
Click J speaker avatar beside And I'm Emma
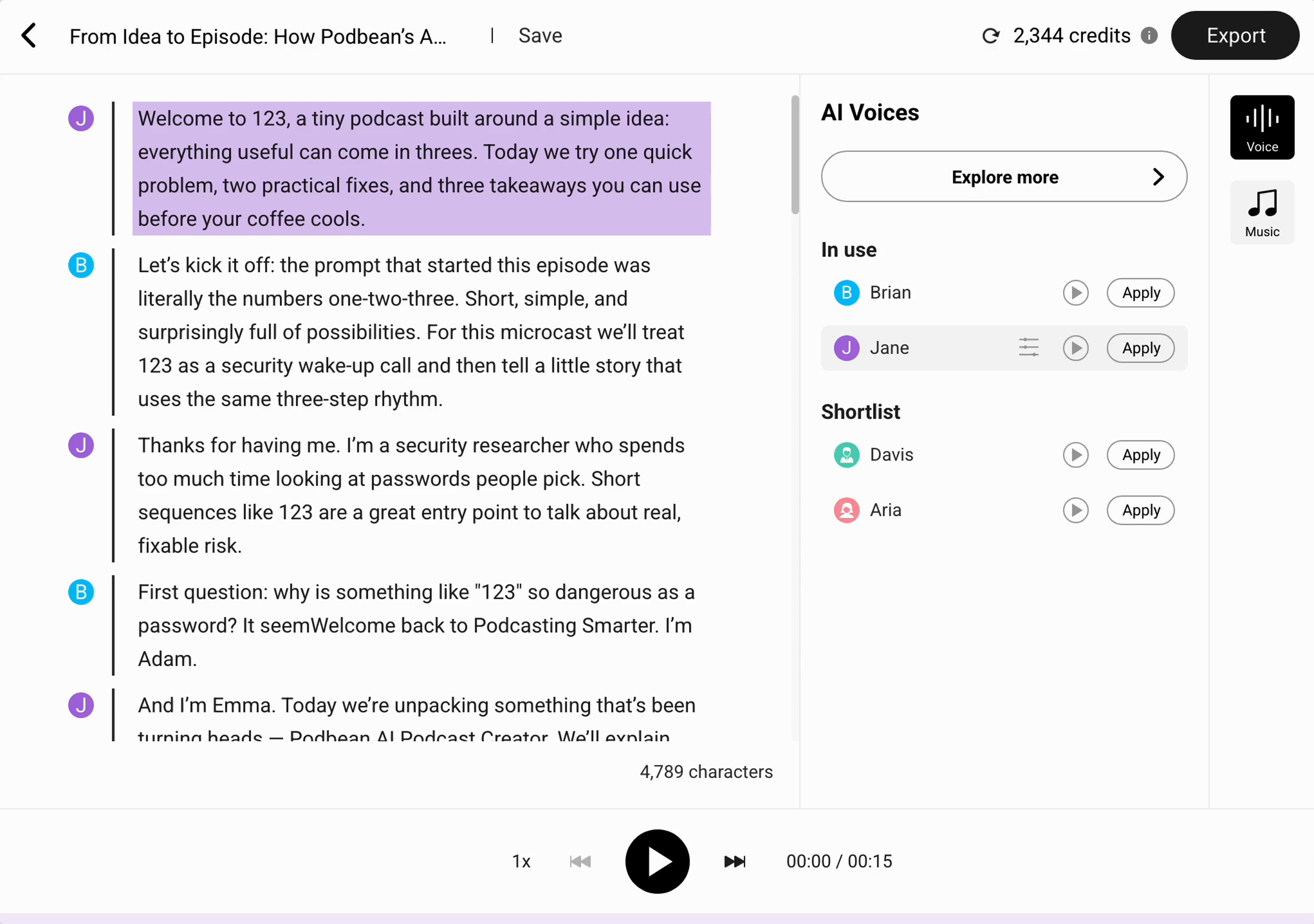(81, 705)
